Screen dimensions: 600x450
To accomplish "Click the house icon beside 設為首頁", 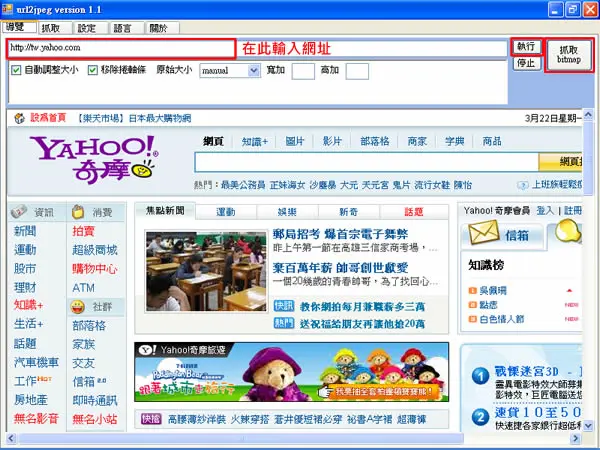I will coord(20,118).
